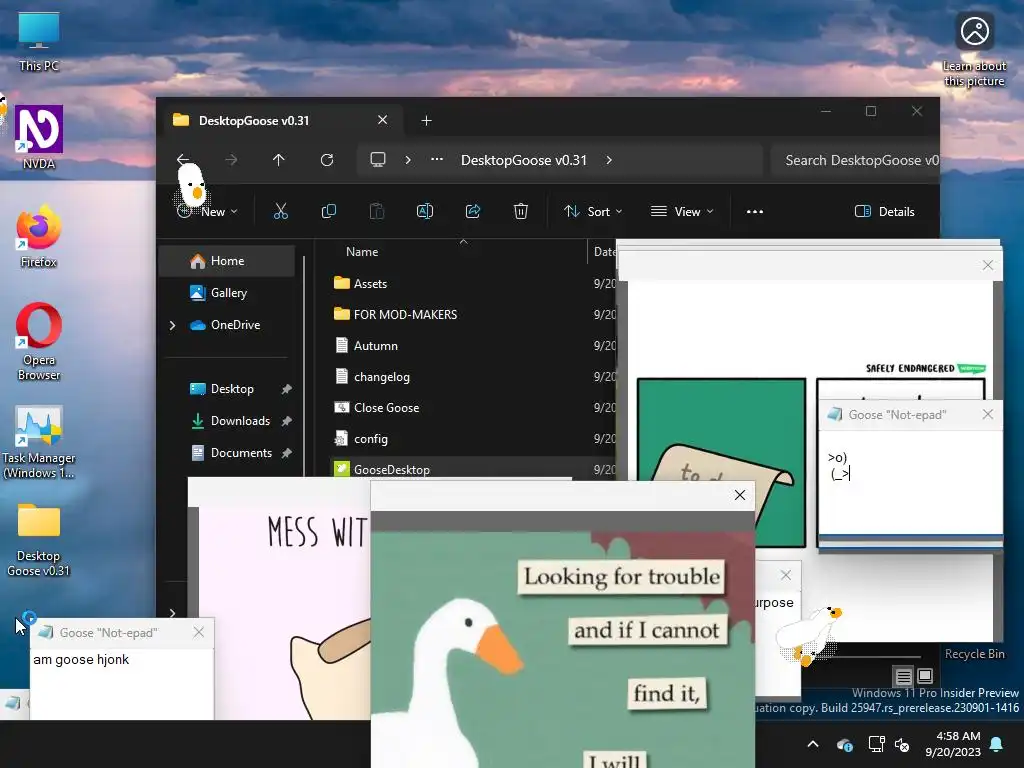
Task: Click the network display tray icon
Action: (x=876, y=744)
